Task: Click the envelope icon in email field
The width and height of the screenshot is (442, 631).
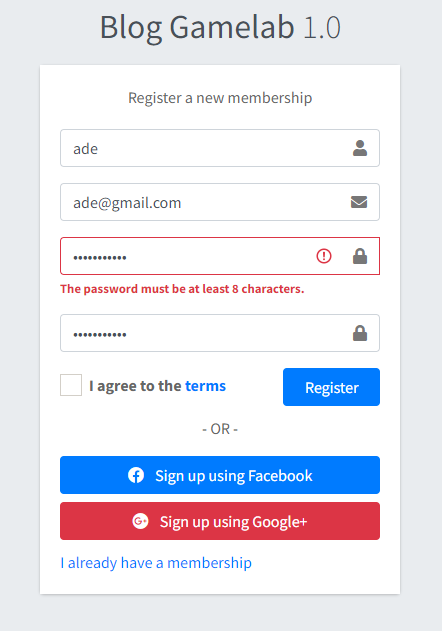Action: tap(359, 202)
